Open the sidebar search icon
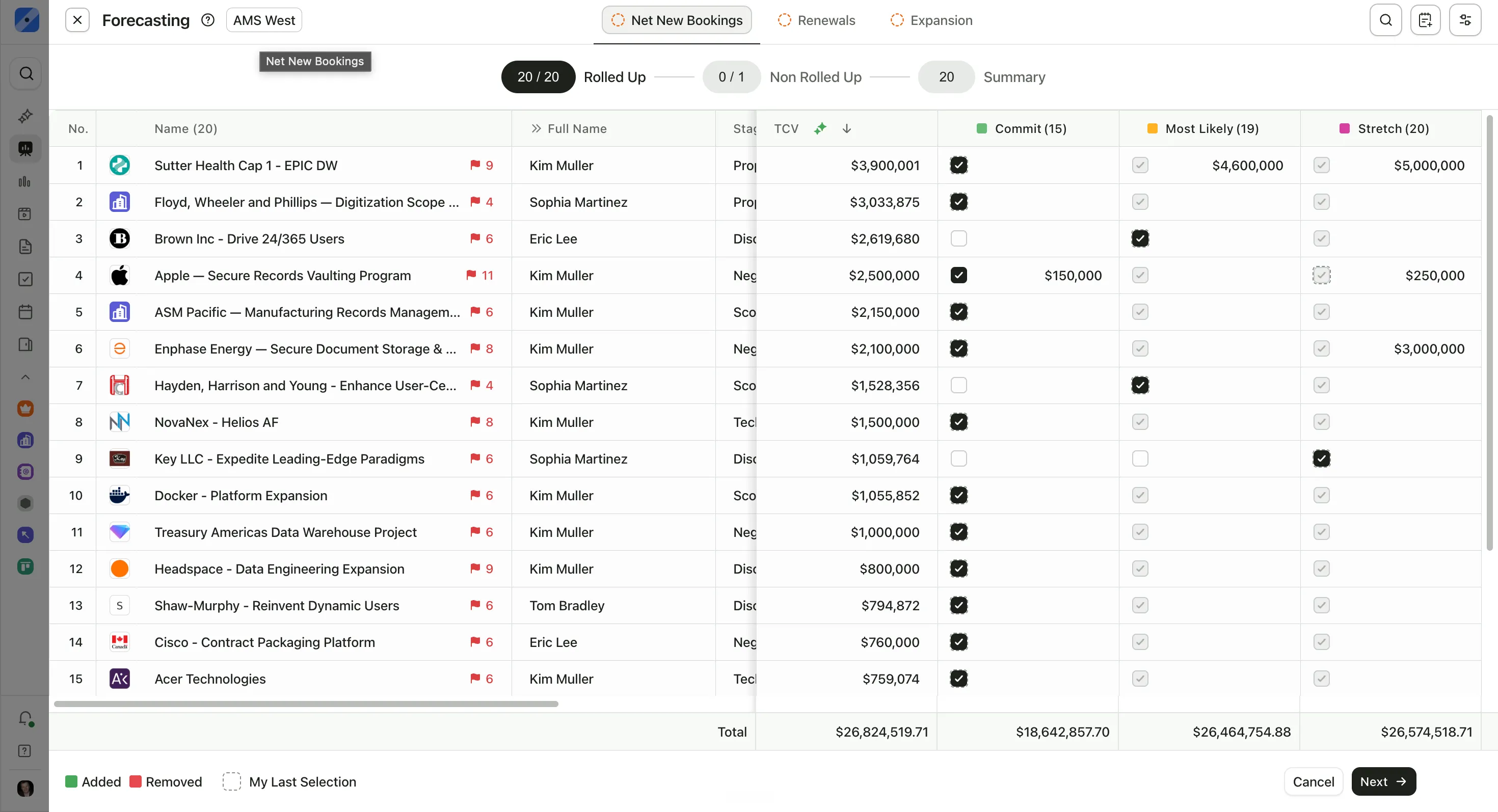This screenshot has width=1498, height=812. point(26,73)
